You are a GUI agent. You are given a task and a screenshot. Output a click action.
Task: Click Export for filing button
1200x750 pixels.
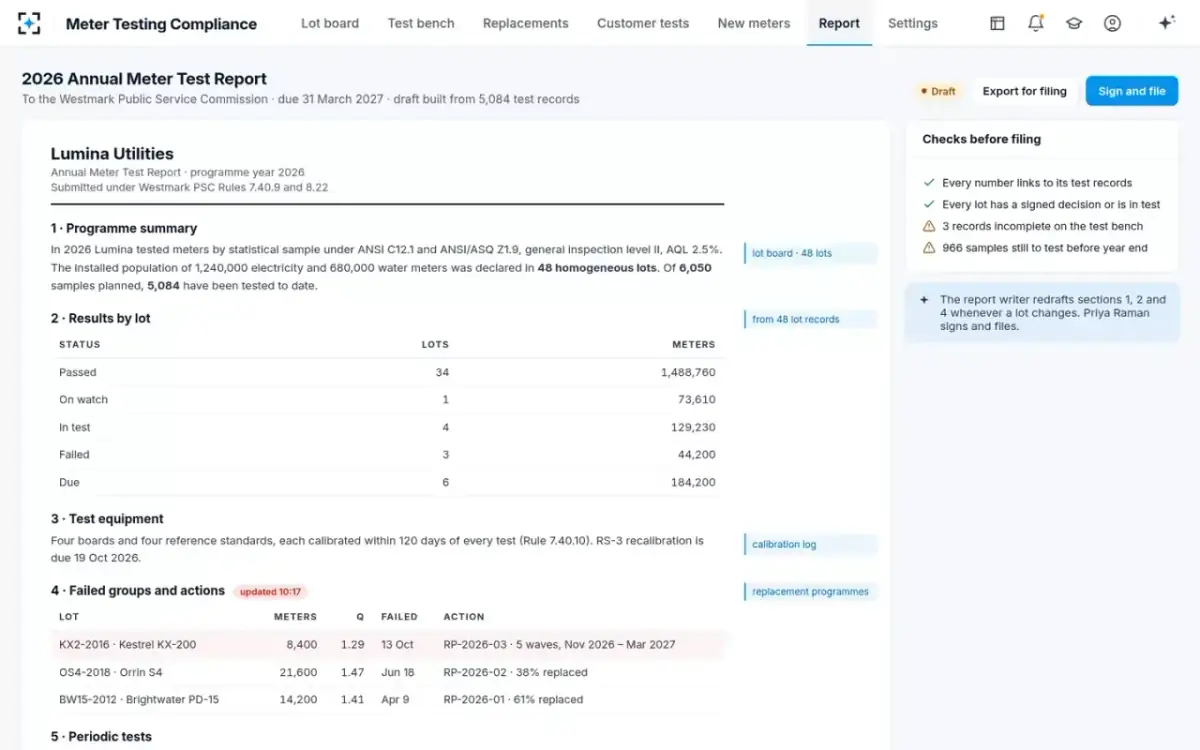point(1024,91)
